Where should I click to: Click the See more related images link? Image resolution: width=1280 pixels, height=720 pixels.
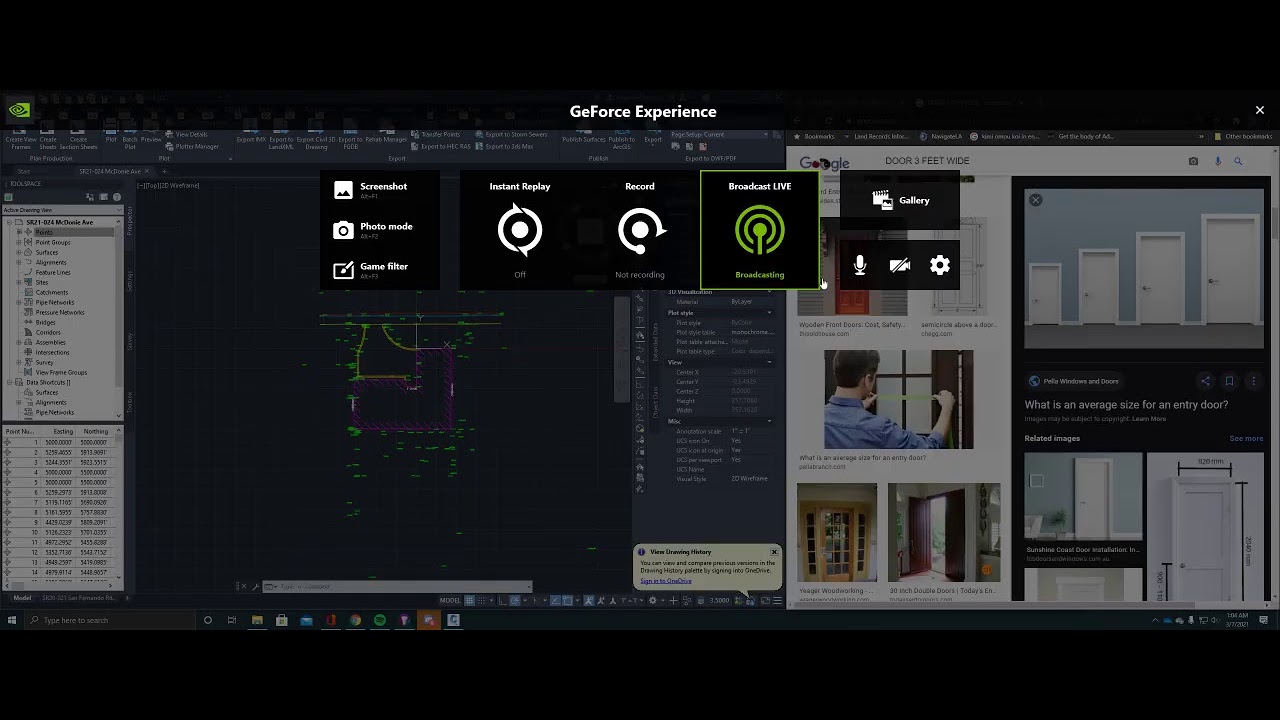point(1246,438)
